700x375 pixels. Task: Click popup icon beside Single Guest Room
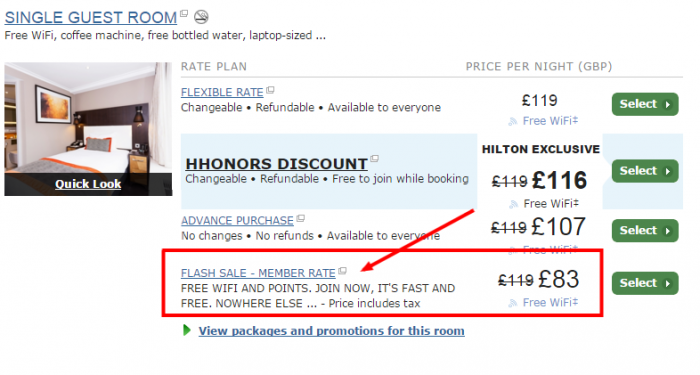(x=184, y=13)
